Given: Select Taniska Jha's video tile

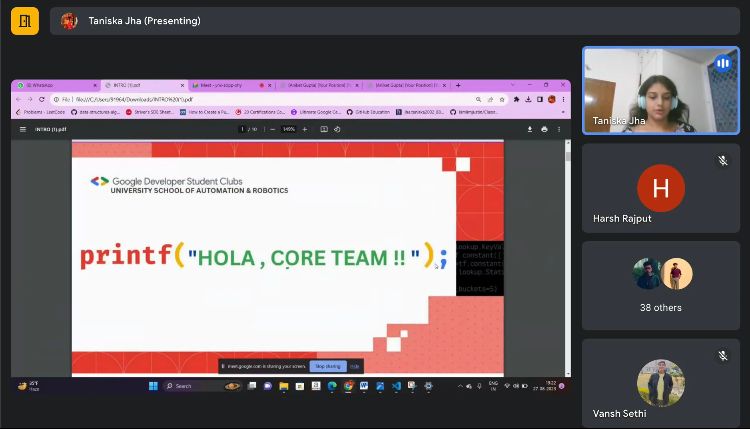Looking at the screenshot, I should pyautogui.click(x=661, y=90).
